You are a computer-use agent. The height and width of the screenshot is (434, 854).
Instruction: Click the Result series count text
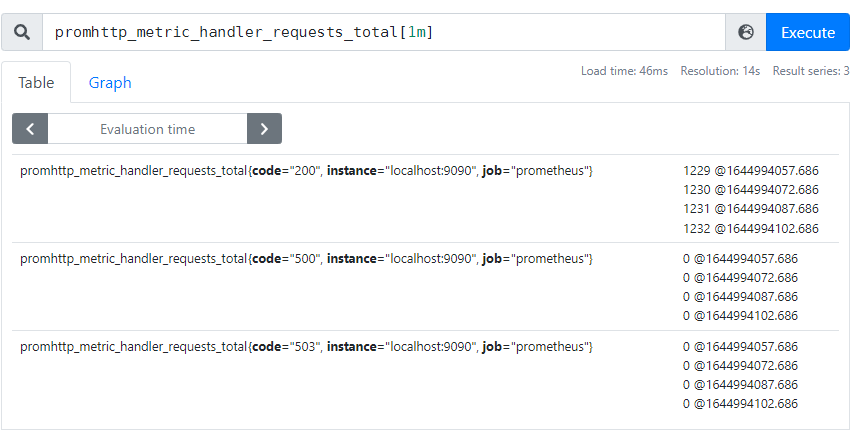(810, 72)
